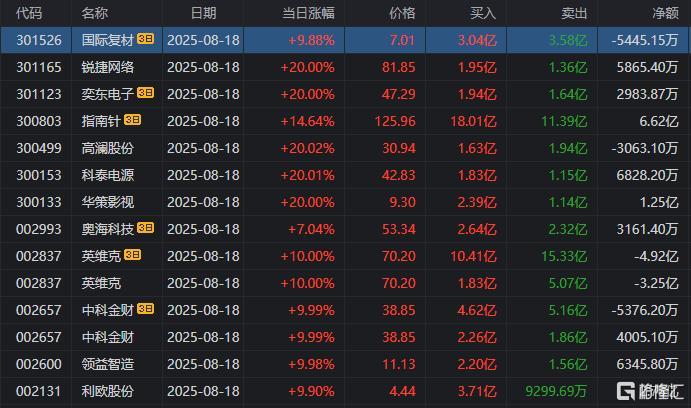
Task: Sort by the 买入 column header
Action: point(483,13)
